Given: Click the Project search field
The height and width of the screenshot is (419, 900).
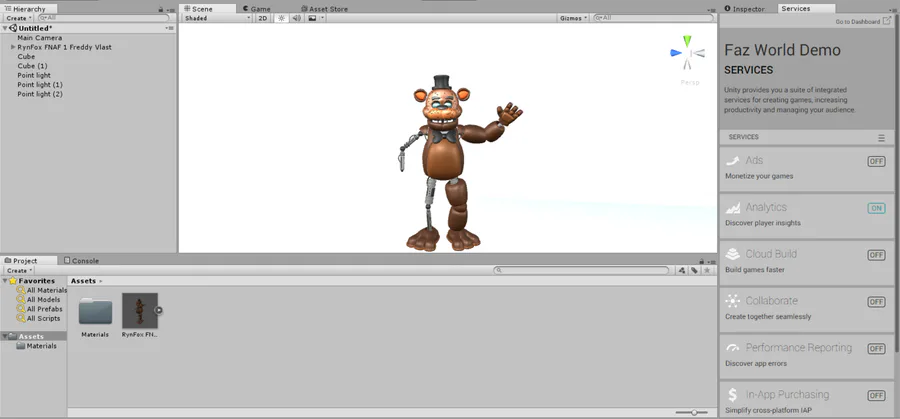Looking at the screenshot, I should pos(581,270).
